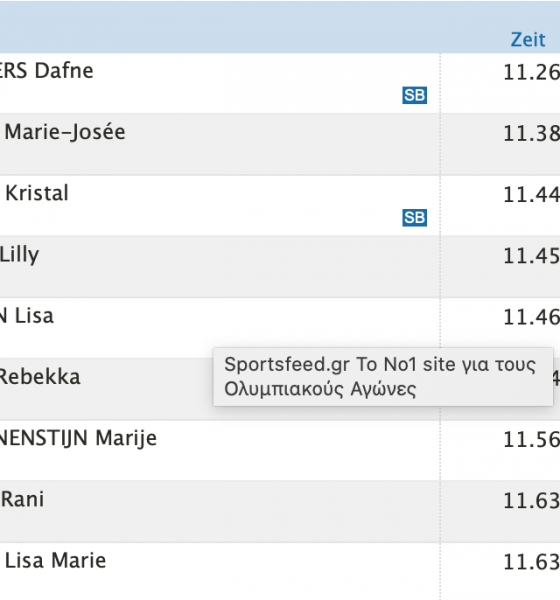This screenshot has height=600, width=560.
Task: Select the 11.46 result time
Action: (x=532, y=317)
